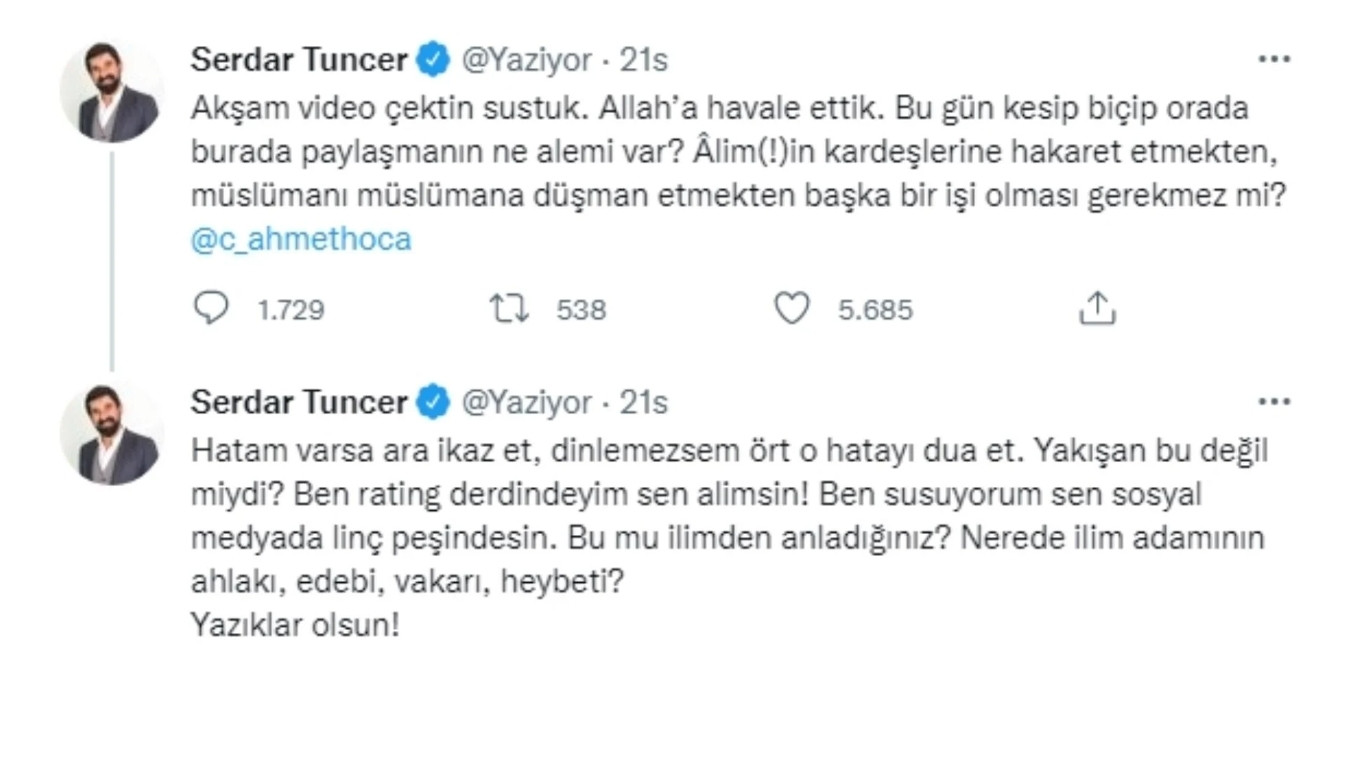The height and width of the screenshot is (761, 1370).
Task: Open the three-dot options menu on the second tweet
Action: 1275,403
